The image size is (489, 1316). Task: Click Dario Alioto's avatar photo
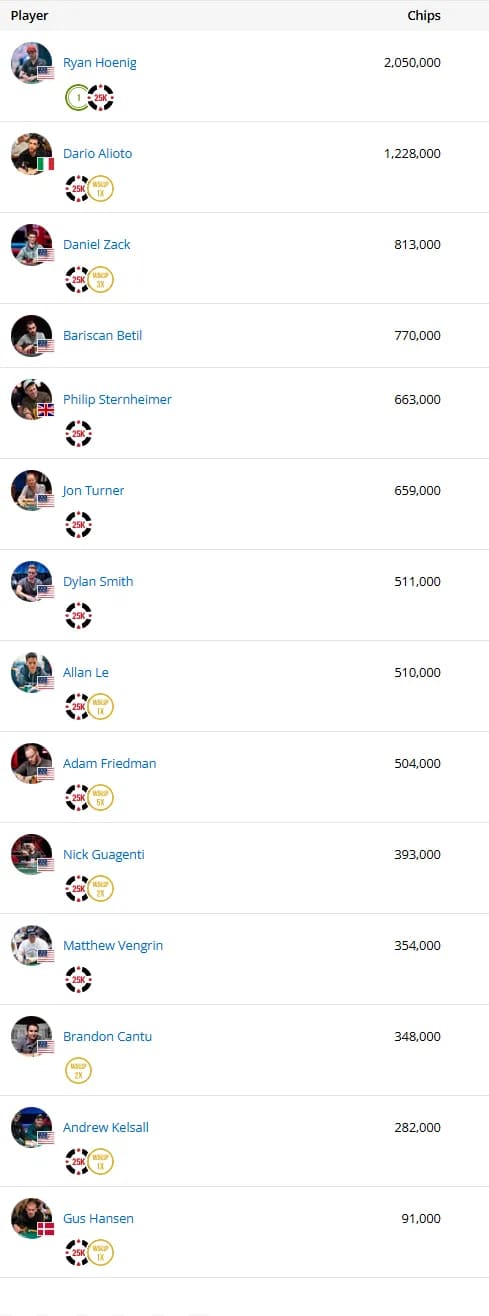[x=32, y=153]
